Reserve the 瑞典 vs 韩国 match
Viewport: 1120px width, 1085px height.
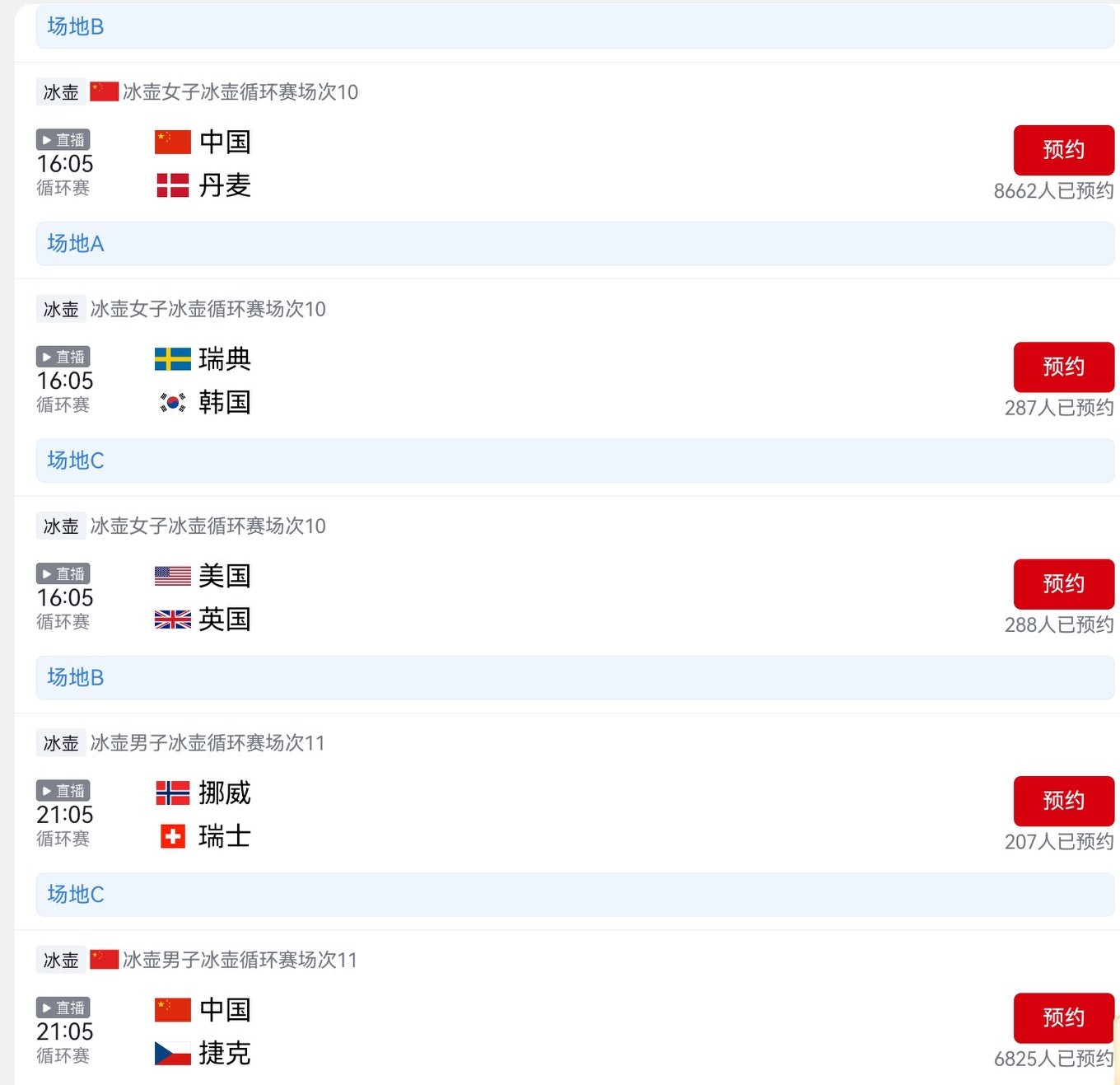[1063, 367]
